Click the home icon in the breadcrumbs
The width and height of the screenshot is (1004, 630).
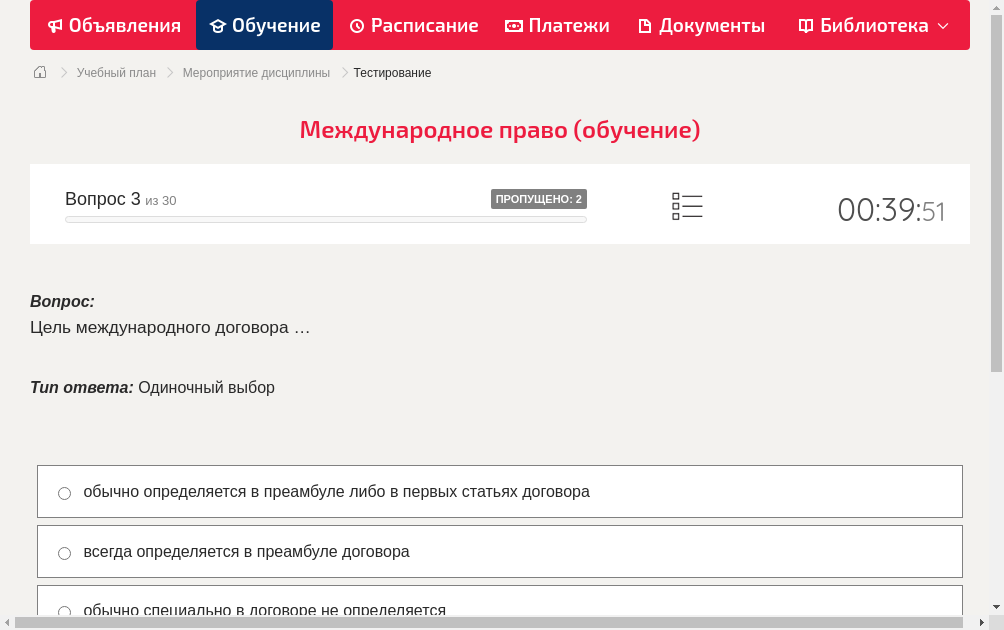(x=39, y=72)
